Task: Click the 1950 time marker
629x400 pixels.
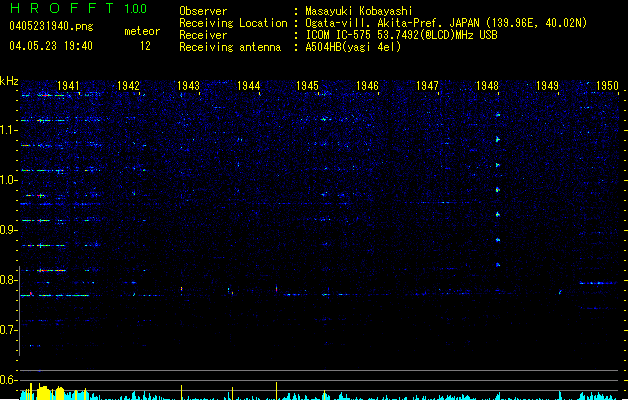Action: click(607, 85)
